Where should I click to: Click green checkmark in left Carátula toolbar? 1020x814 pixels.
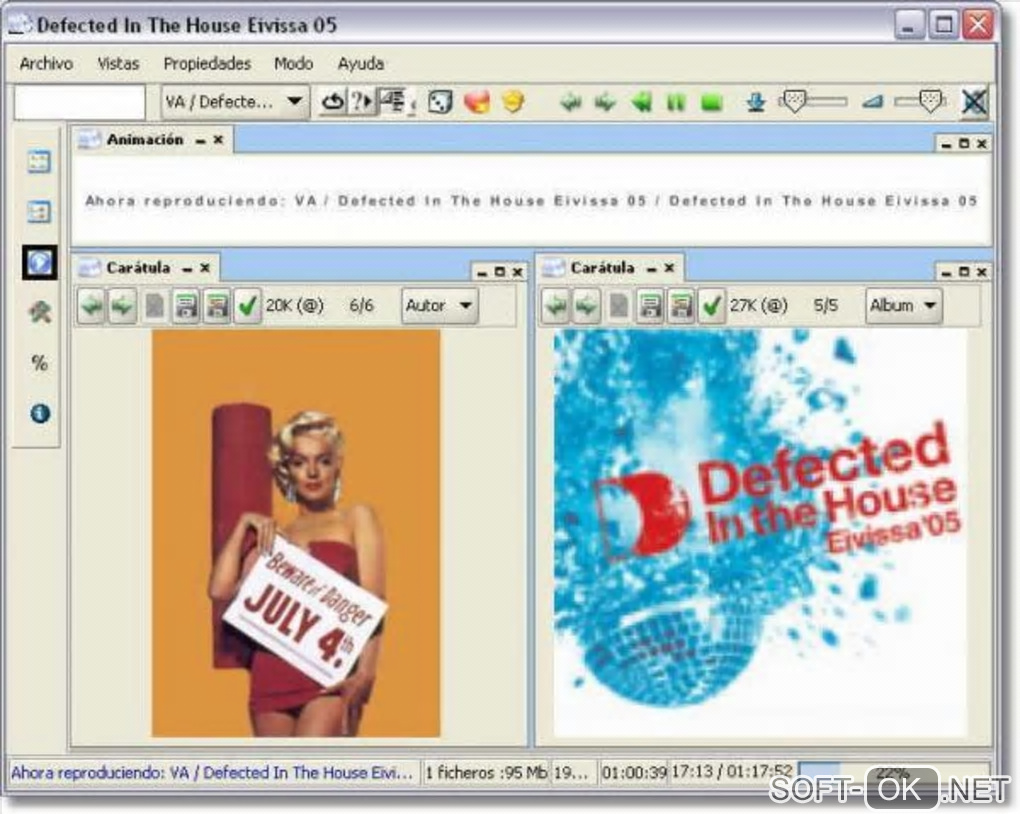248,305
